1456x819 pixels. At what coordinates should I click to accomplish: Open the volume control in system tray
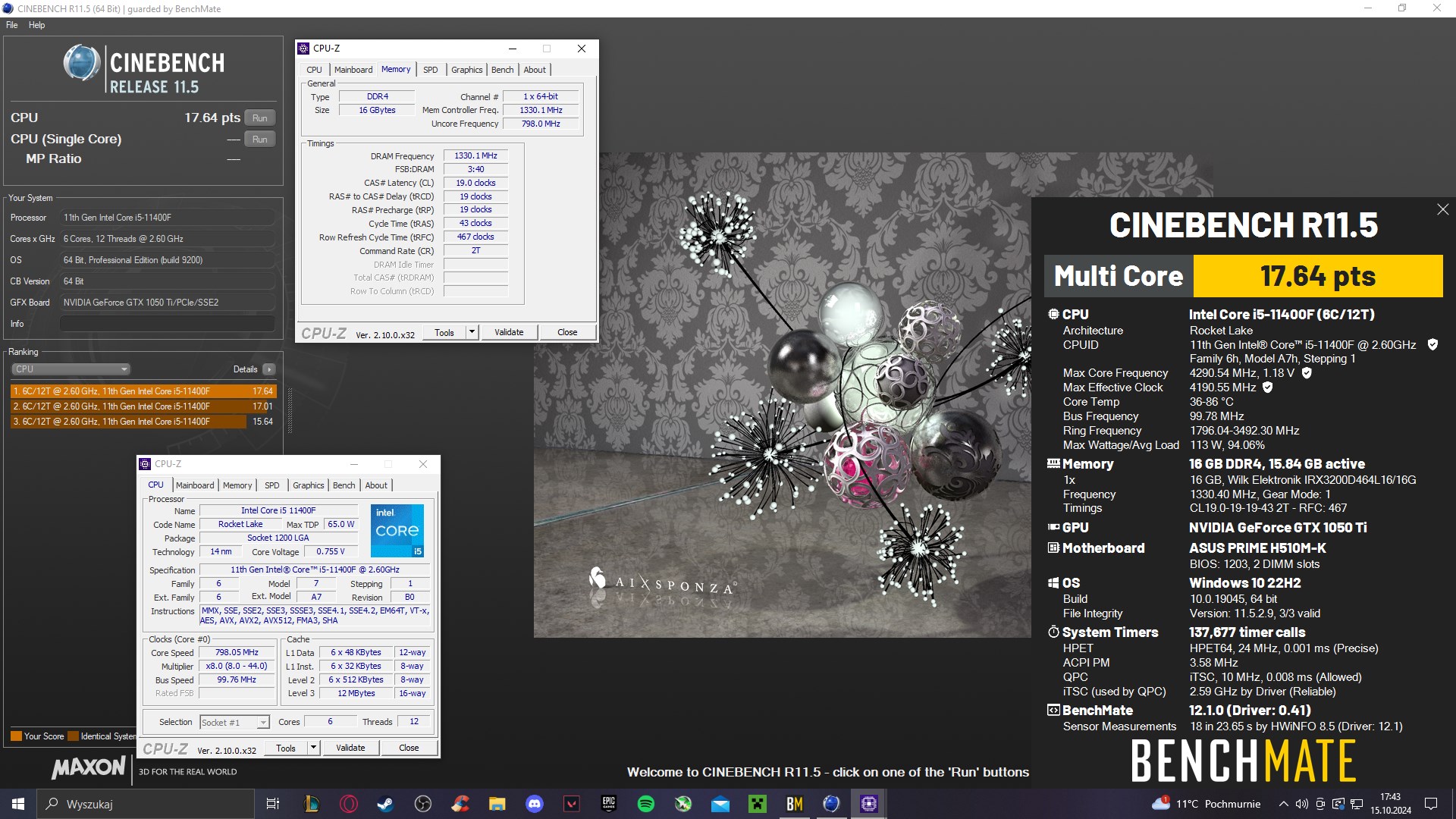coord(1302,804)
